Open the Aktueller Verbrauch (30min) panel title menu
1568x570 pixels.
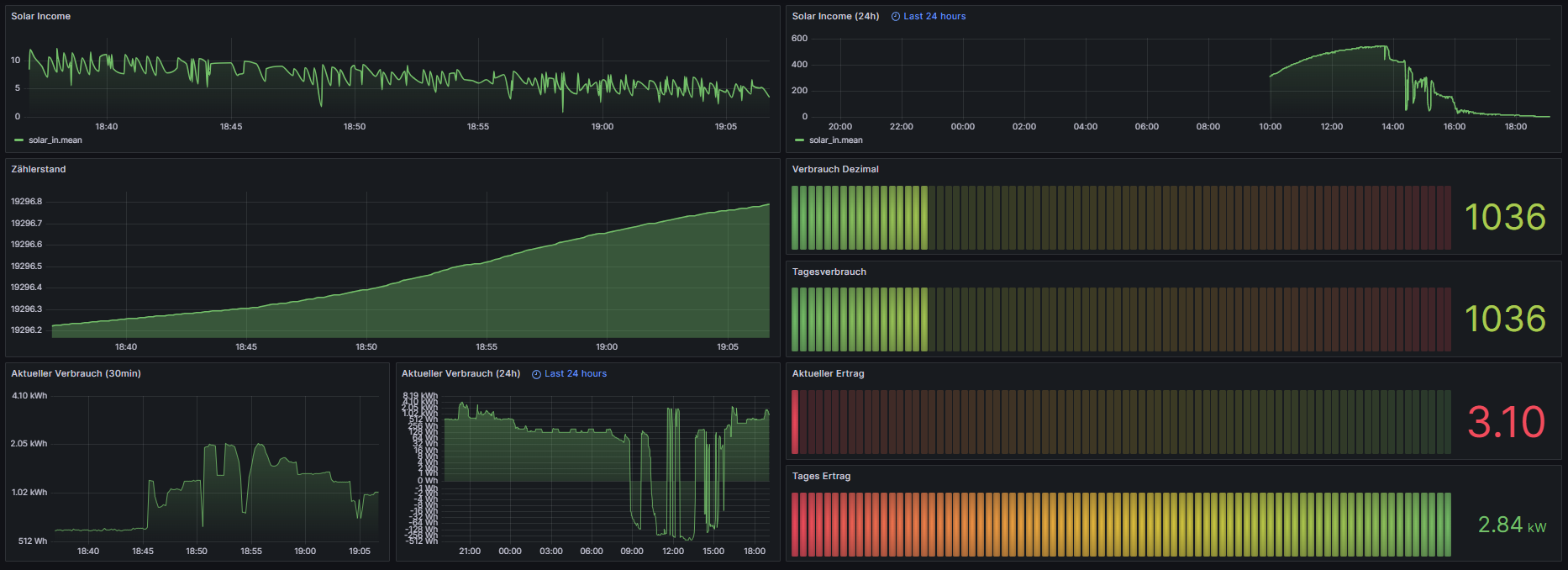coord(76,374)
